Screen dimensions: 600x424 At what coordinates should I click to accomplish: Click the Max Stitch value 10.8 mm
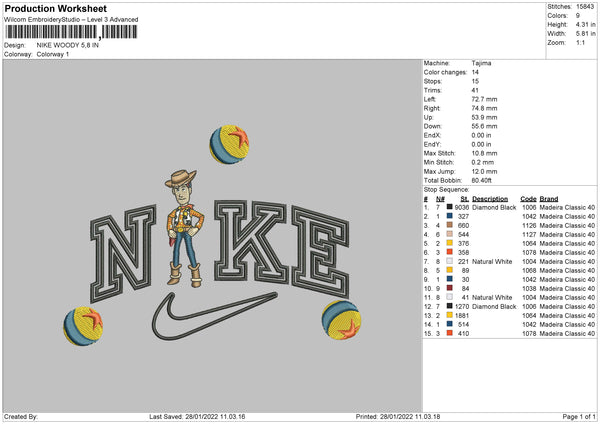484,153
